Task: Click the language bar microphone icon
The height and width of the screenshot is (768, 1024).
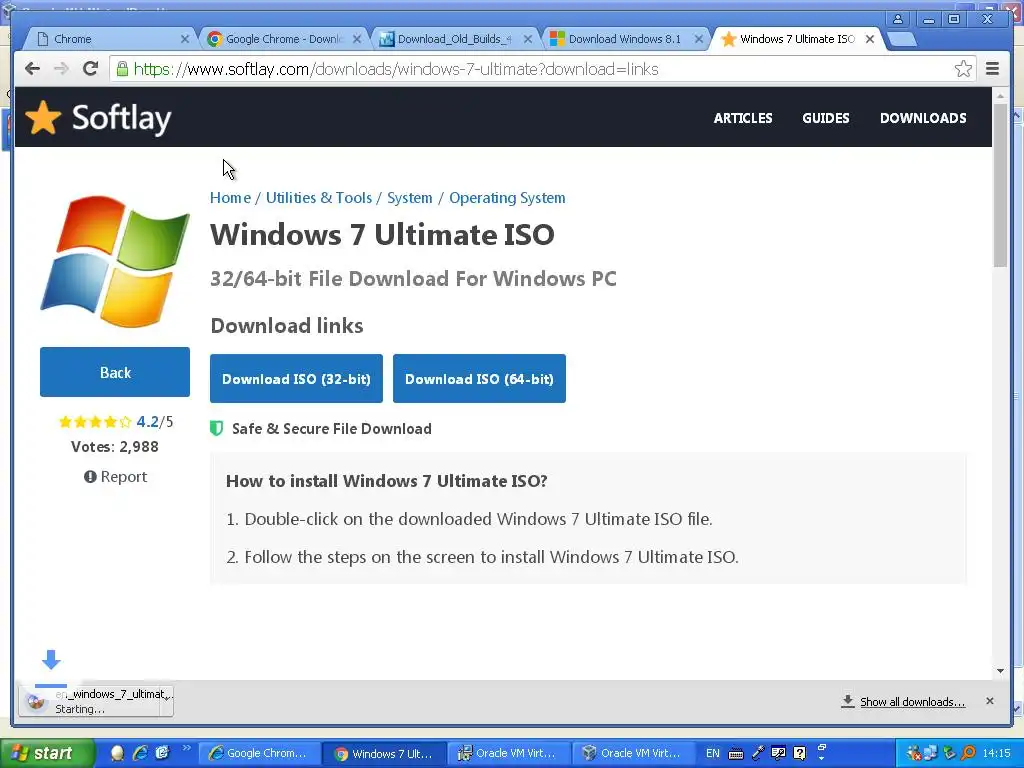Action: point(758,753)
